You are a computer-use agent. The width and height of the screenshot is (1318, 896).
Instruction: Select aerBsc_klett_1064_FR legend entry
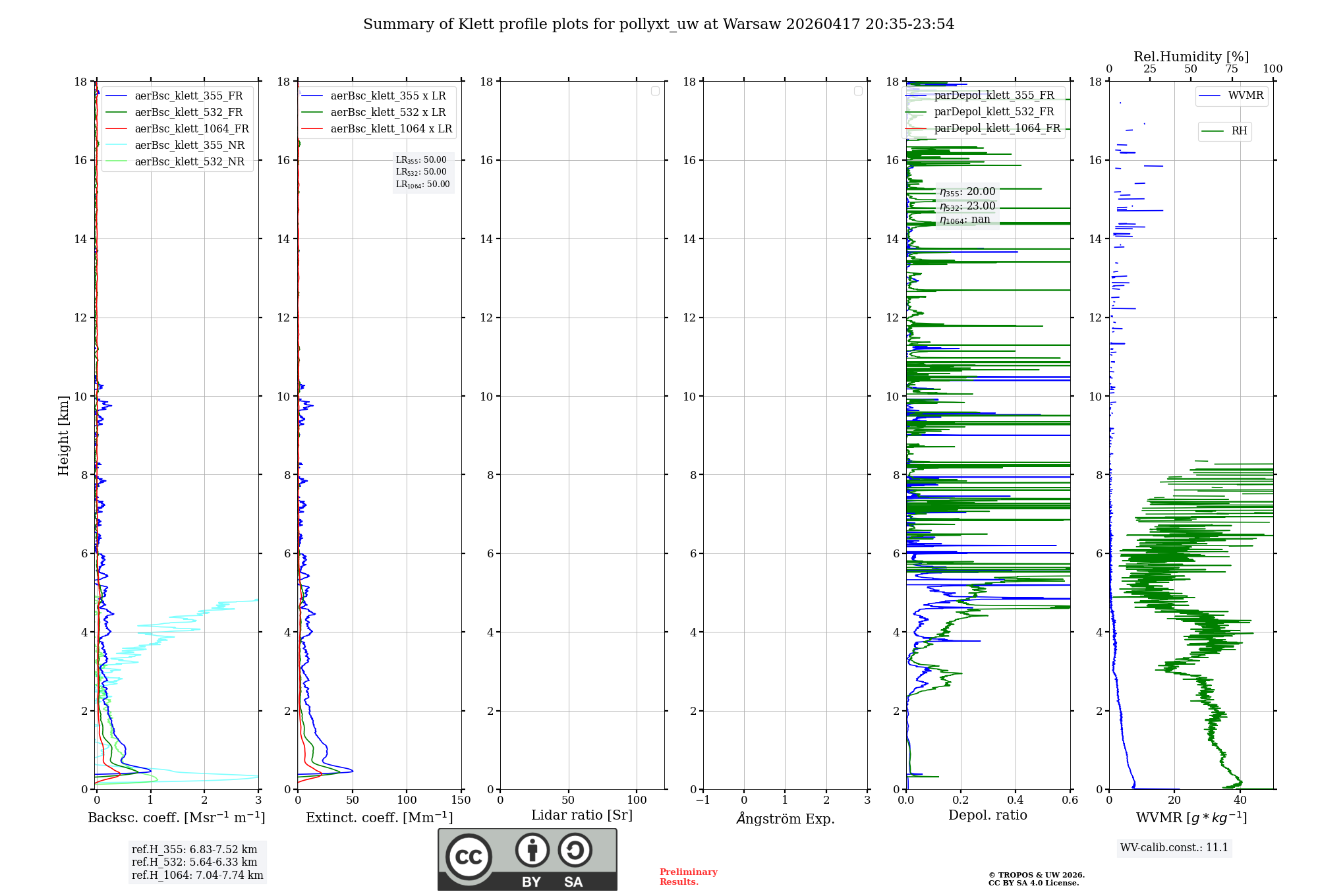[x=191, y=129]
